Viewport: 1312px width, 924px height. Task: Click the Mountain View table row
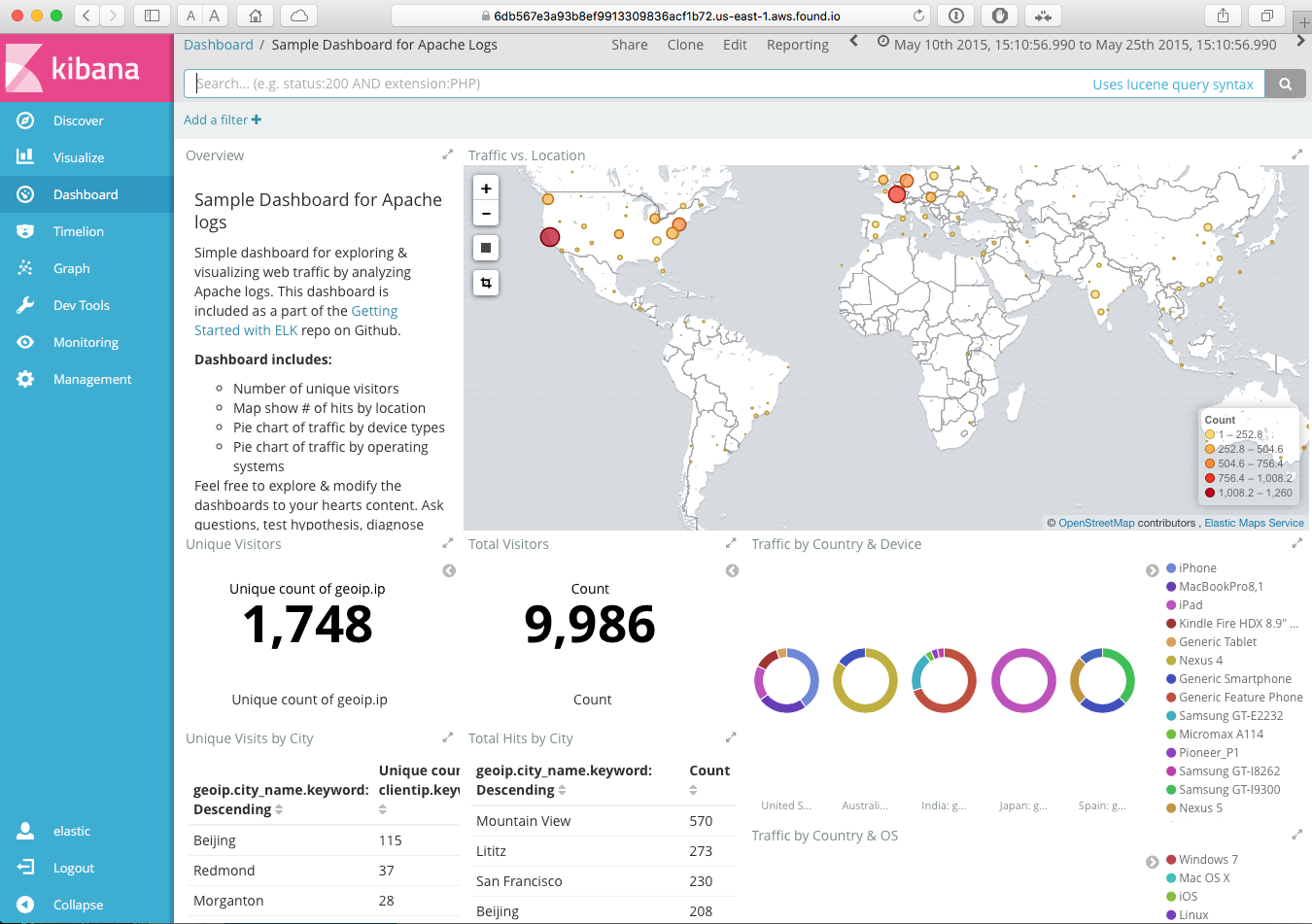pyautogui.click(x=604, y=821)
